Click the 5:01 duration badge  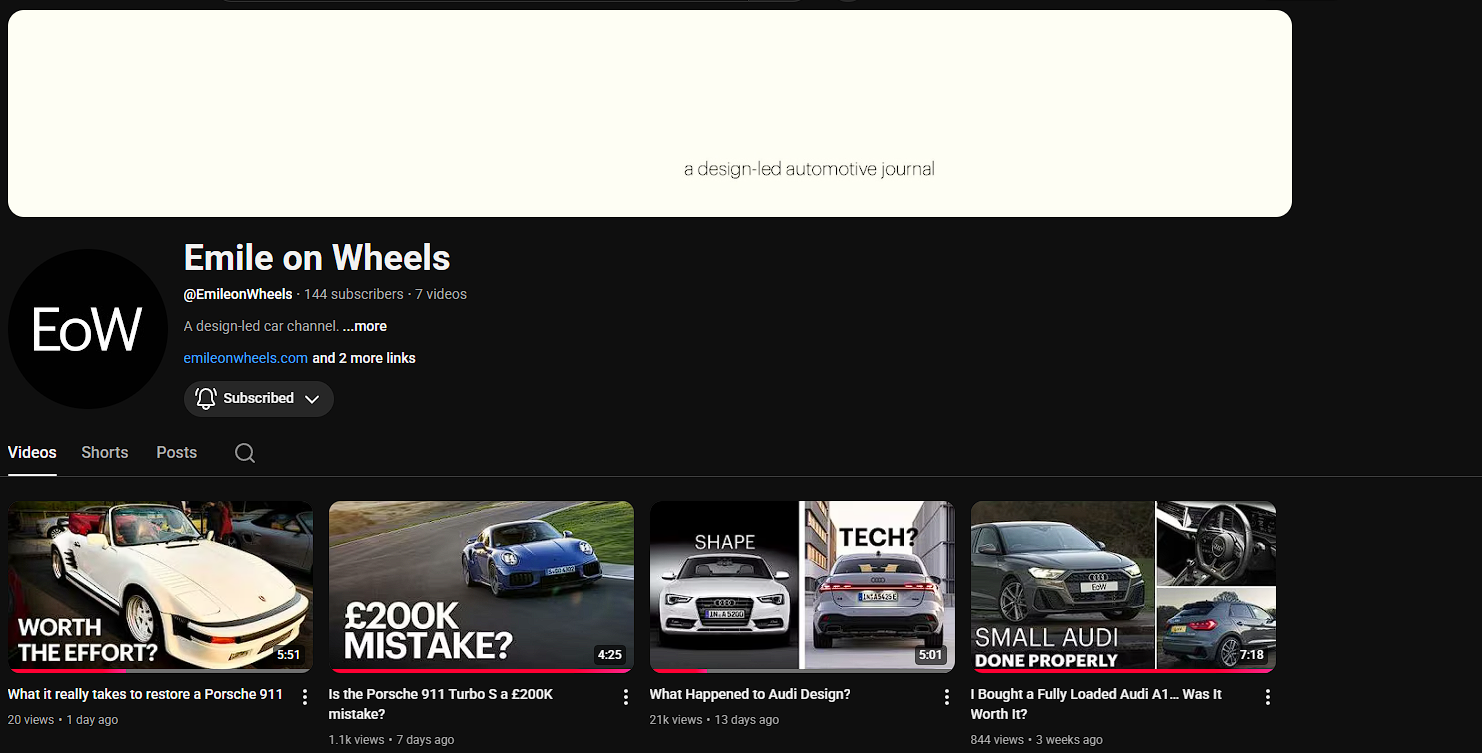tap(931, 655)
